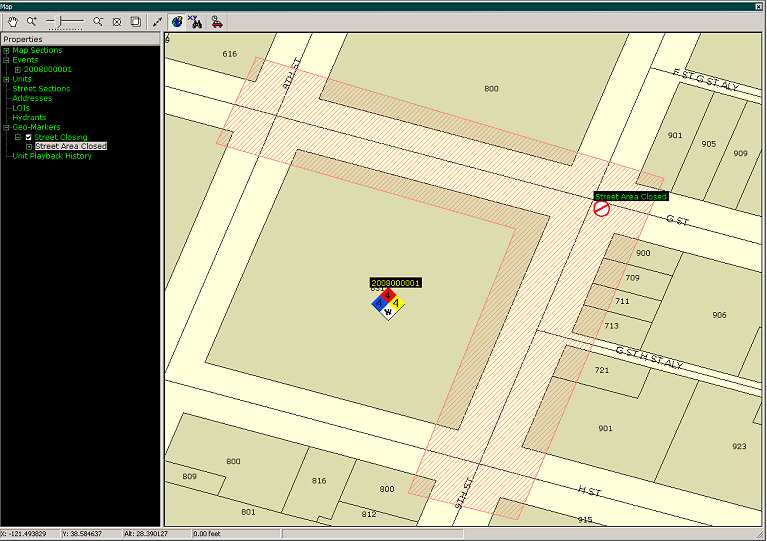Select the Pan hand tool
767x541 pixels.
pyautogui.click(x=13, y=21)
